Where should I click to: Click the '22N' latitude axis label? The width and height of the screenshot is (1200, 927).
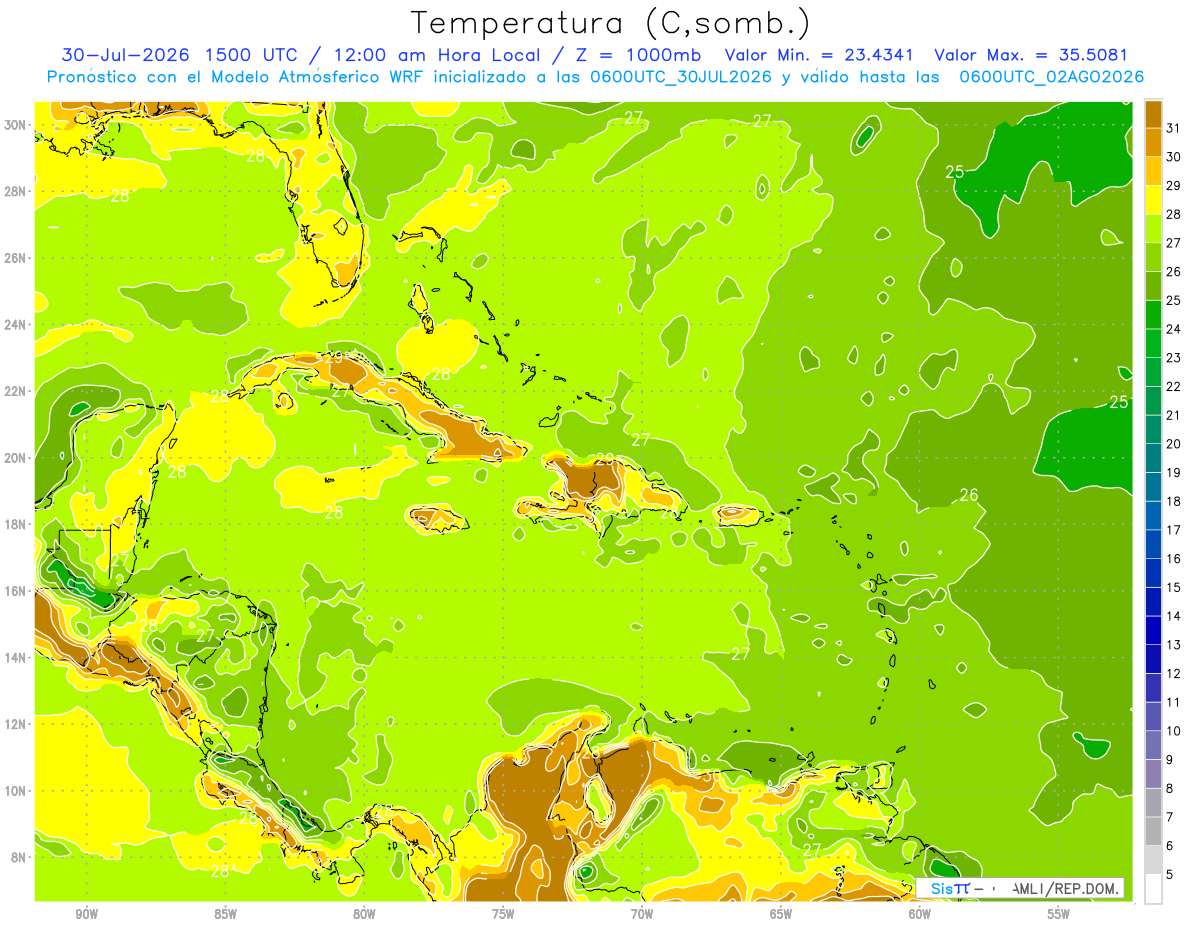click(x=17, y=391)
